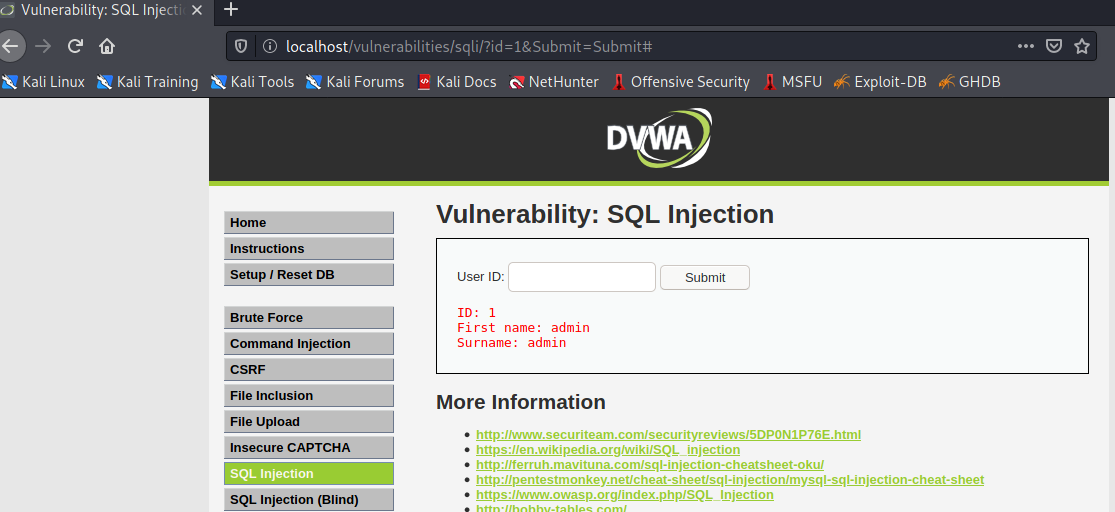Focus the address bar URL
The width and height of the screenshot is (1115, 512).
tap(469, 46)
